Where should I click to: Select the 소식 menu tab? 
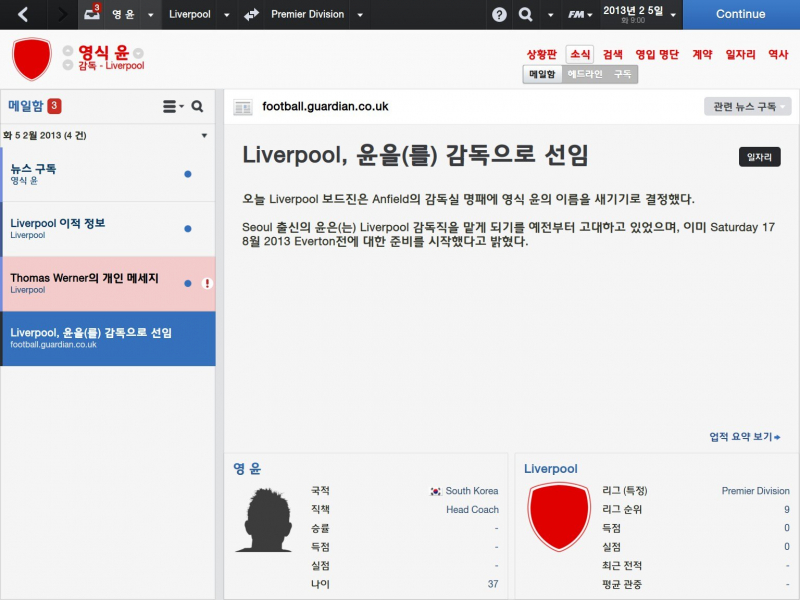pyautogui.click(x=580, y=54)
